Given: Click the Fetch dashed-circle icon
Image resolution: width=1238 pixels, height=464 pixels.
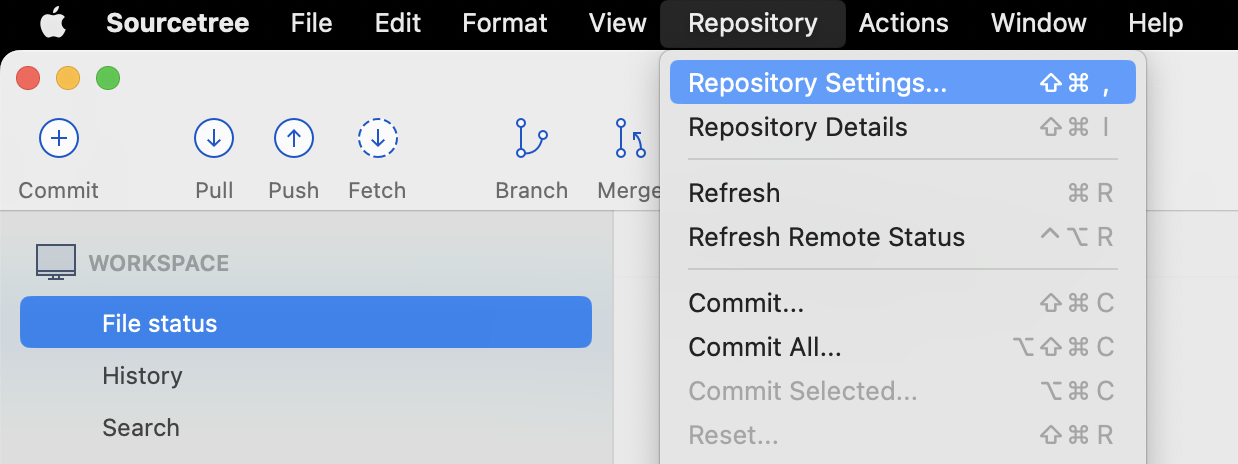Looking at the screenshot, I should pyautogui.click(x=377, y=139).
